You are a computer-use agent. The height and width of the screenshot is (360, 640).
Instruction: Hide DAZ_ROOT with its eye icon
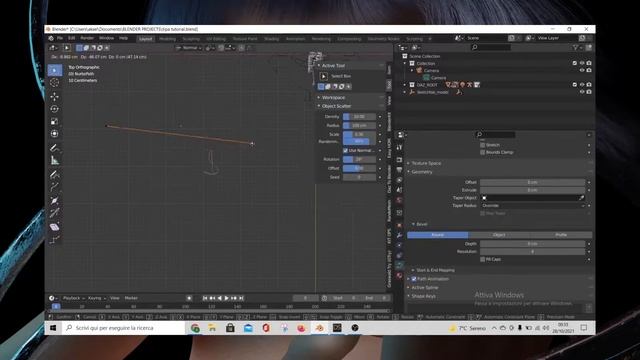[582, 85]
